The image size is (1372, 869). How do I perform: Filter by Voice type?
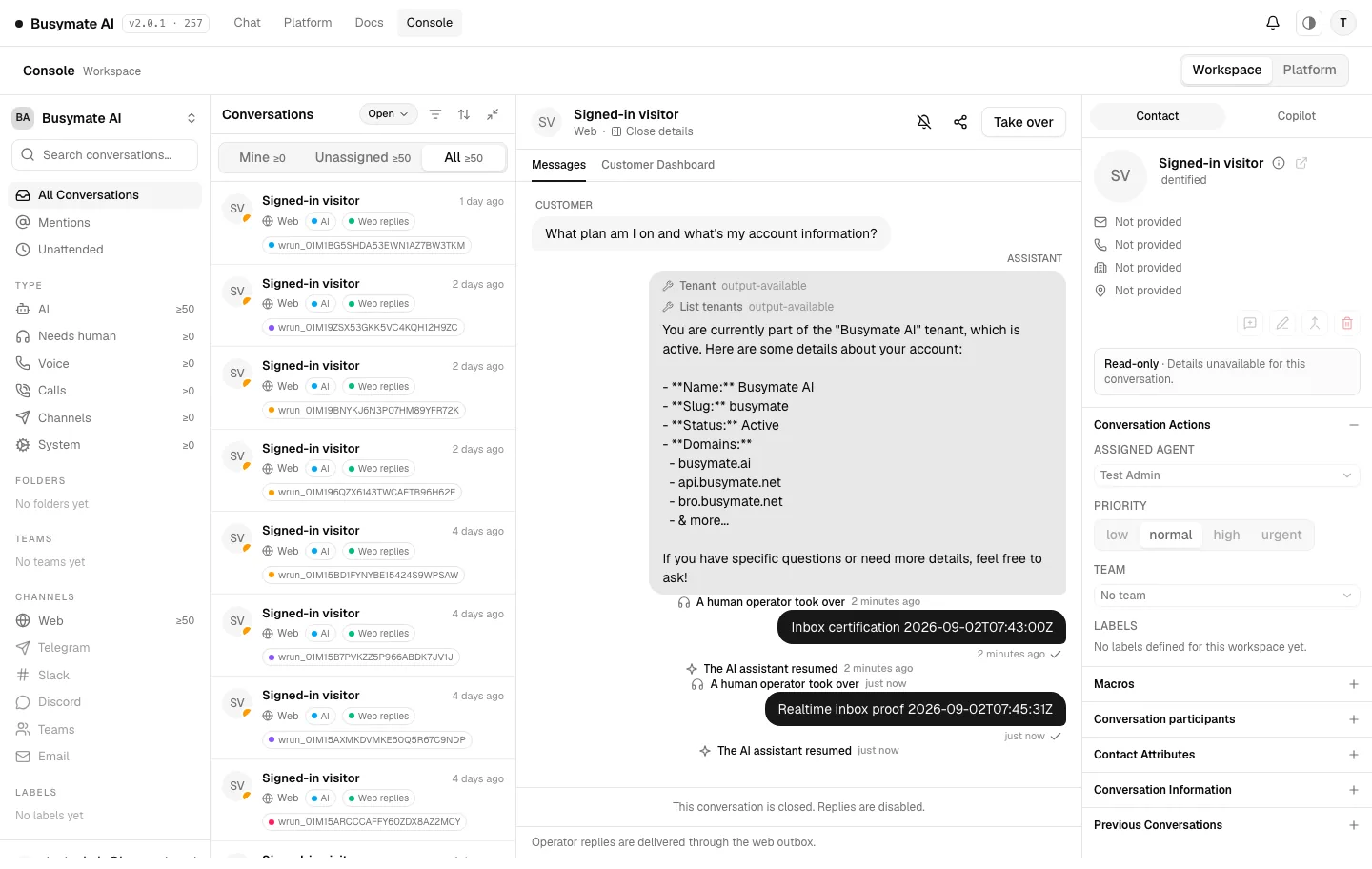pos(105,363)
